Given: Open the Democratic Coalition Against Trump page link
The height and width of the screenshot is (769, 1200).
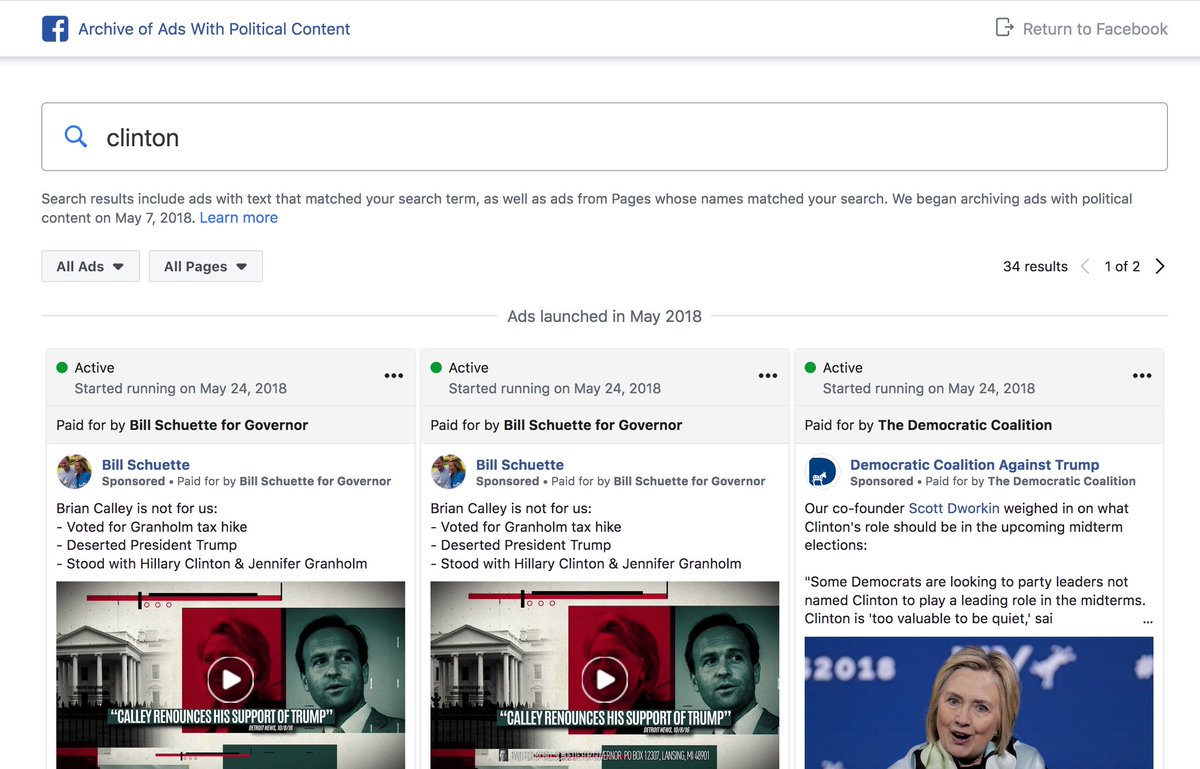Looking at the screenshot, I should [x=974, y=465].
